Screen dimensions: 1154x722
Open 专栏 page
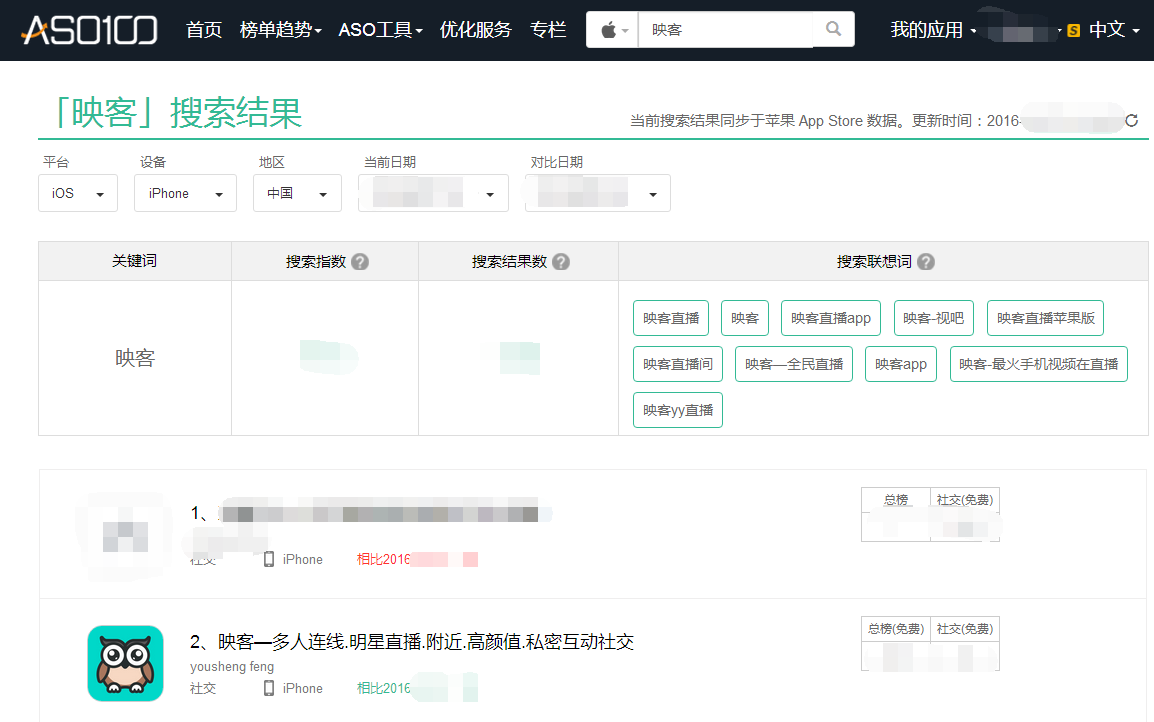click(x=548, y=30)
